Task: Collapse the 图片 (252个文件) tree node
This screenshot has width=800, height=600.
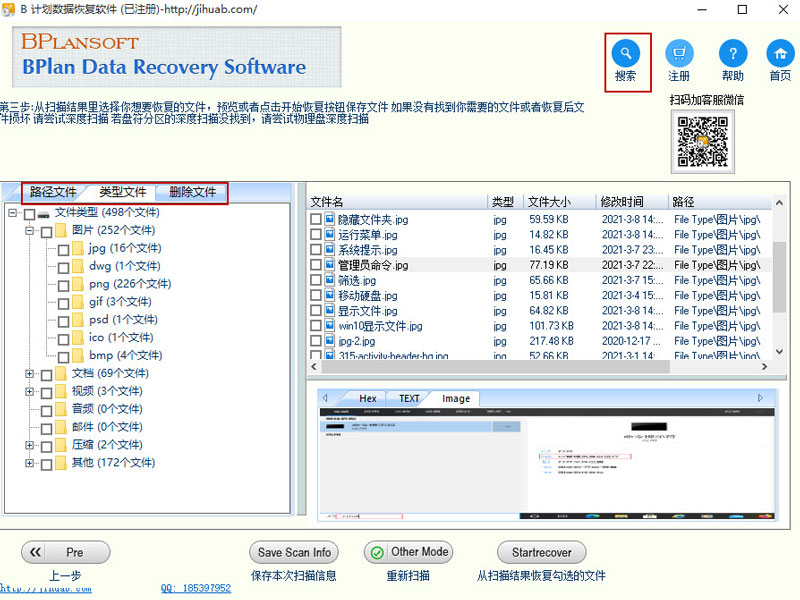Action: [x=30, y=231]
